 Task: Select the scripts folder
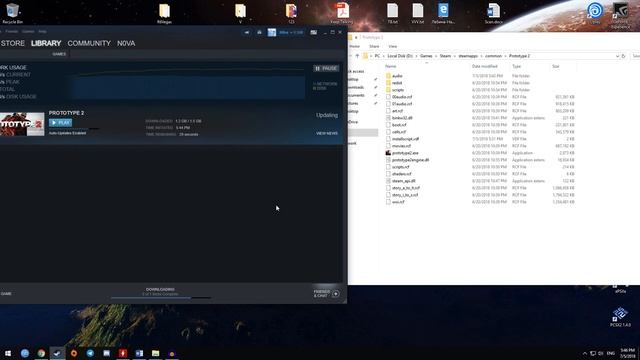coord(398,90)
